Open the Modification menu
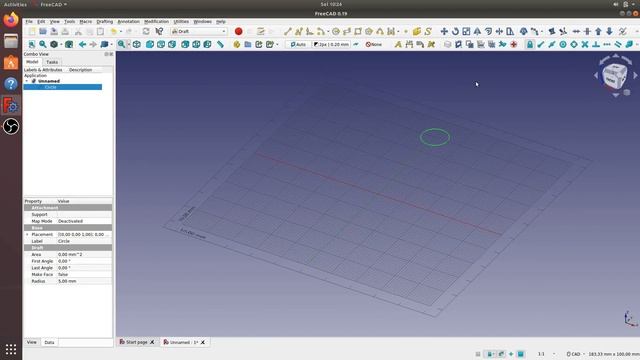 click(x=156, y=22)
